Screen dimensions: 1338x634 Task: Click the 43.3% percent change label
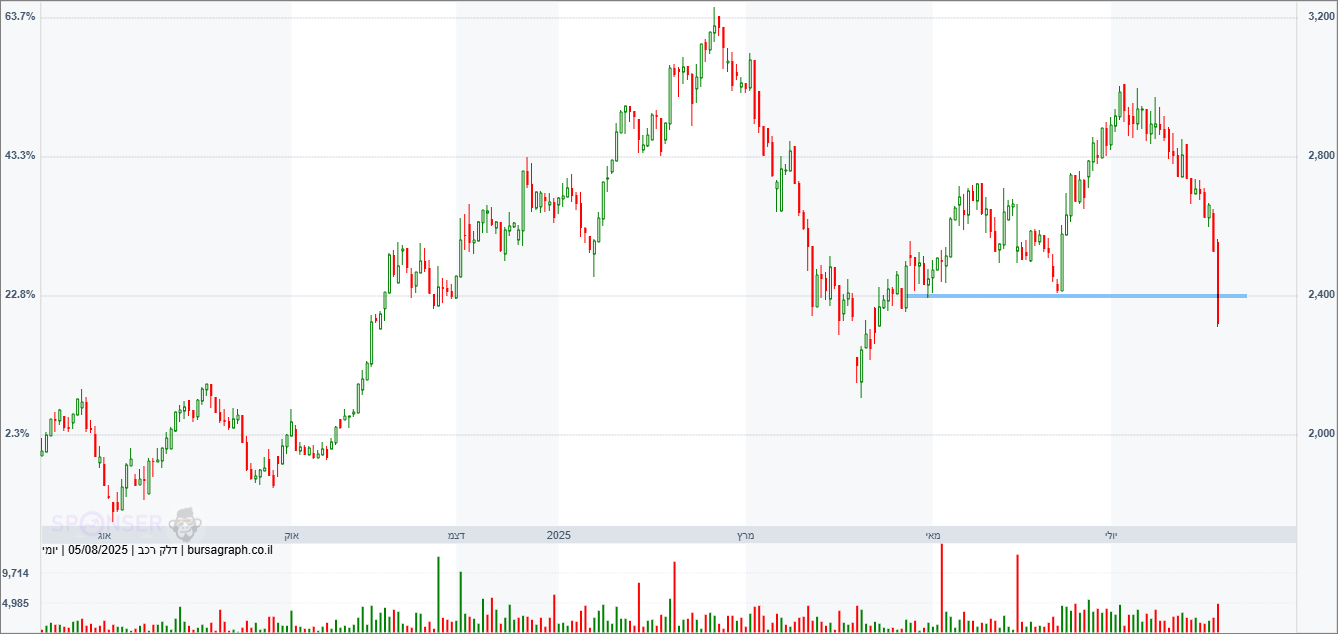(20, 156)
